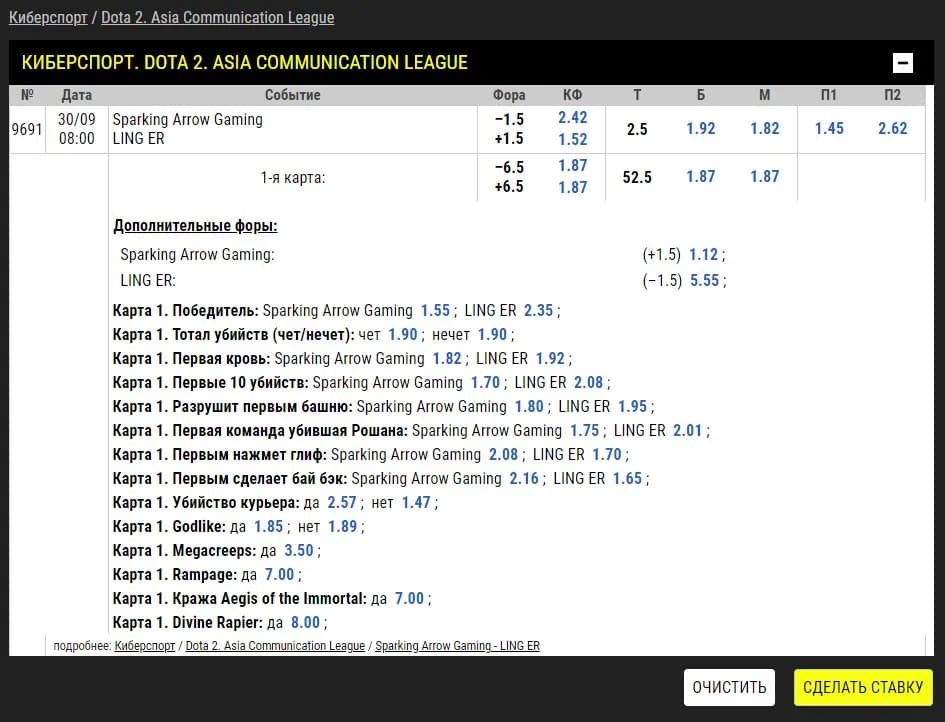
Task: Select Godlike да odds 1.85
Action: [268, 527]
